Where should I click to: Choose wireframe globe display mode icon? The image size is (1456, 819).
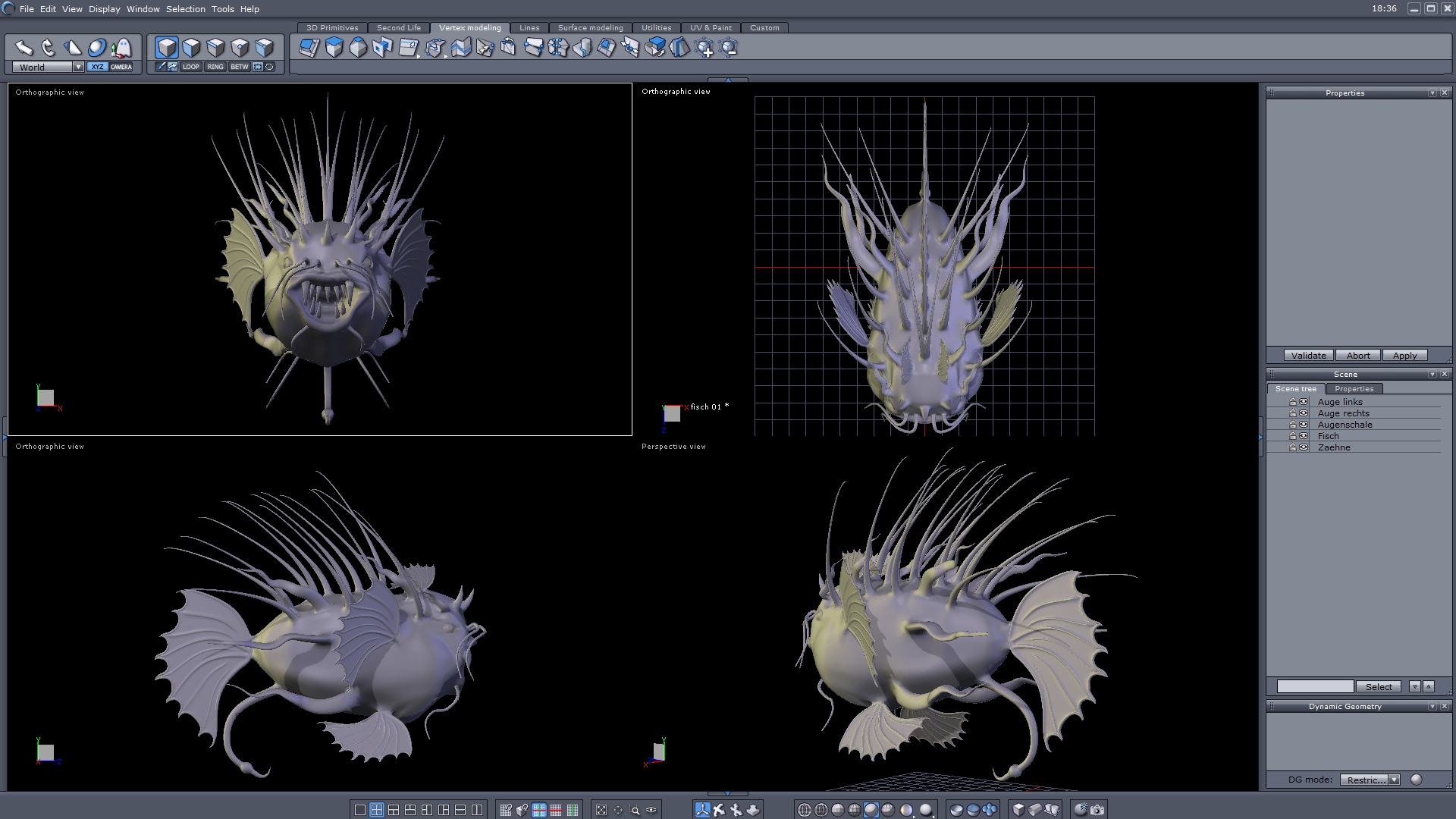point(805,810)
